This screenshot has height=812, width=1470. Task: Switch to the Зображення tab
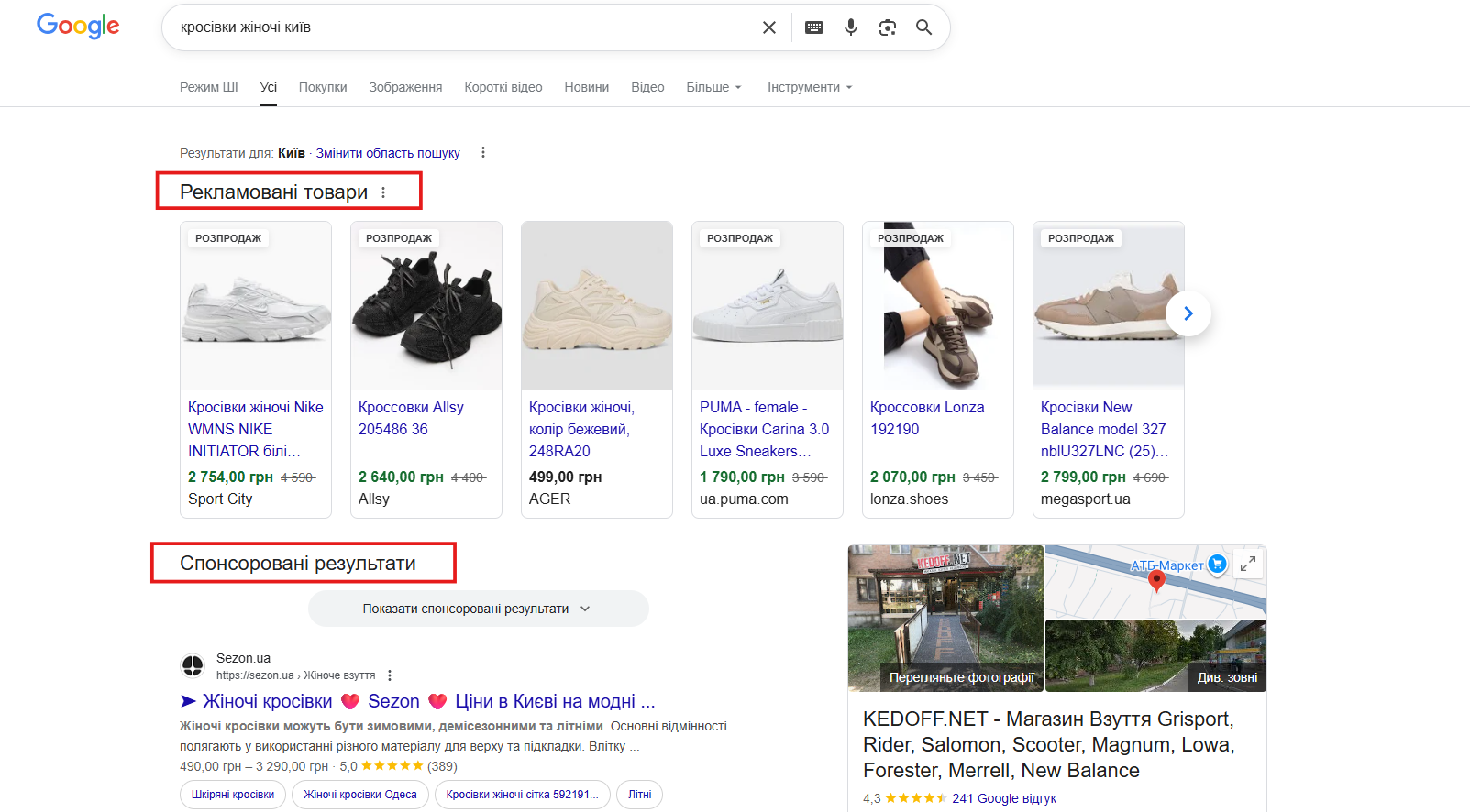(x=405, y=87)
